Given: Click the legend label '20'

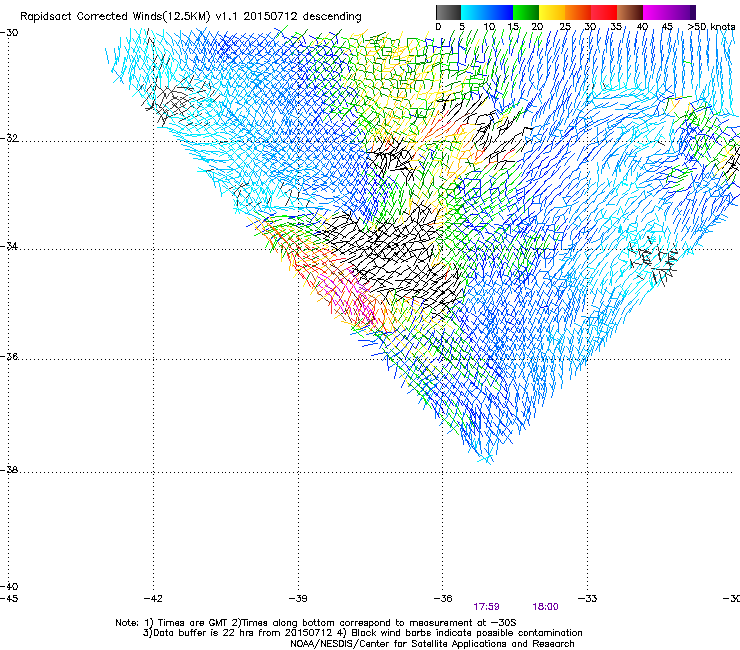Looking at the screenshot, I should 537,26.
